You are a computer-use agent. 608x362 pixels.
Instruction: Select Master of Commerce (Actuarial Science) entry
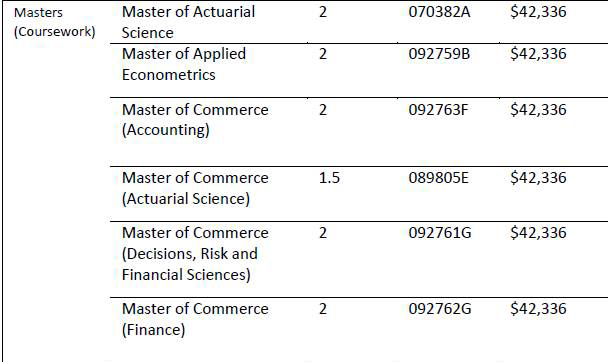(195, 188)
